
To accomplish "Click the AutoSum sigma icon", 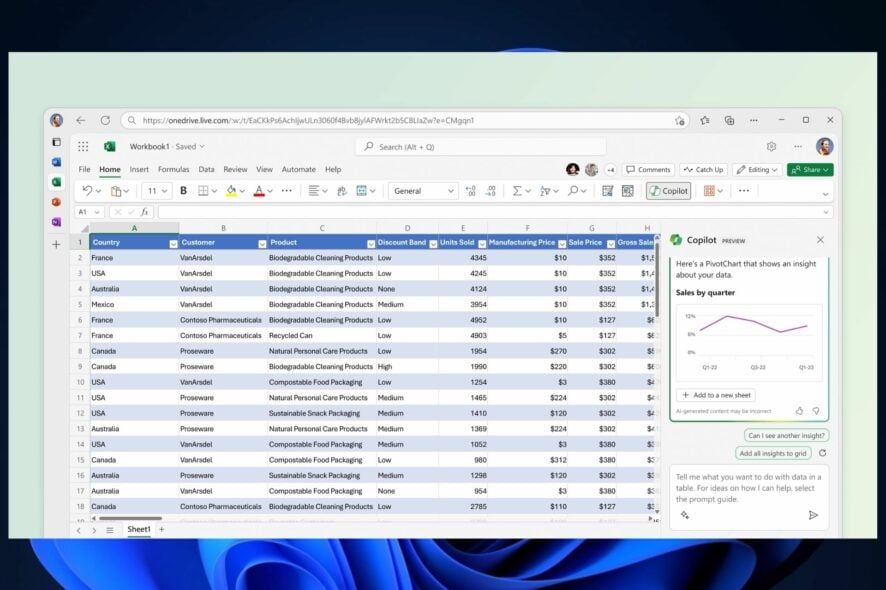I will 517,191.
